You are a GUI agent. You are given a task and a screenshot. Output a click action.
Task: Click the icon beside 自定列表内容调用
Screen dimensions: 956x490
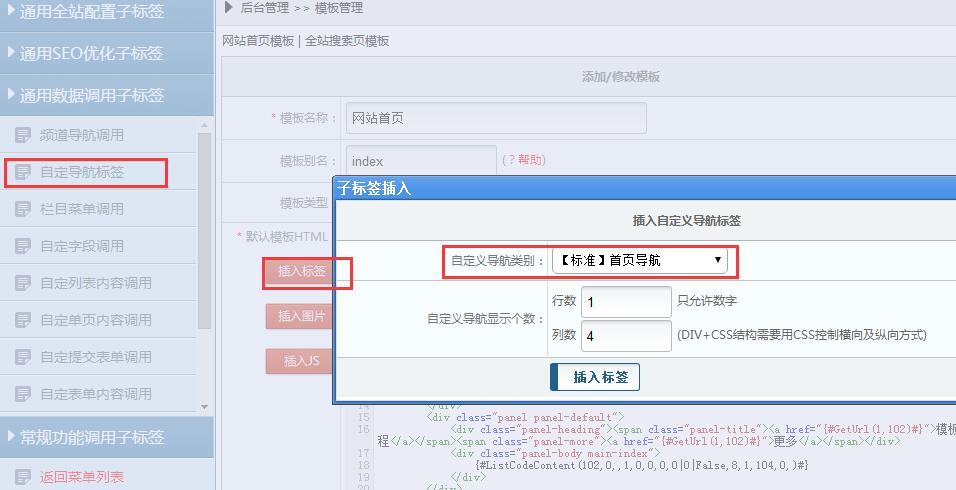tap(22, 283)
